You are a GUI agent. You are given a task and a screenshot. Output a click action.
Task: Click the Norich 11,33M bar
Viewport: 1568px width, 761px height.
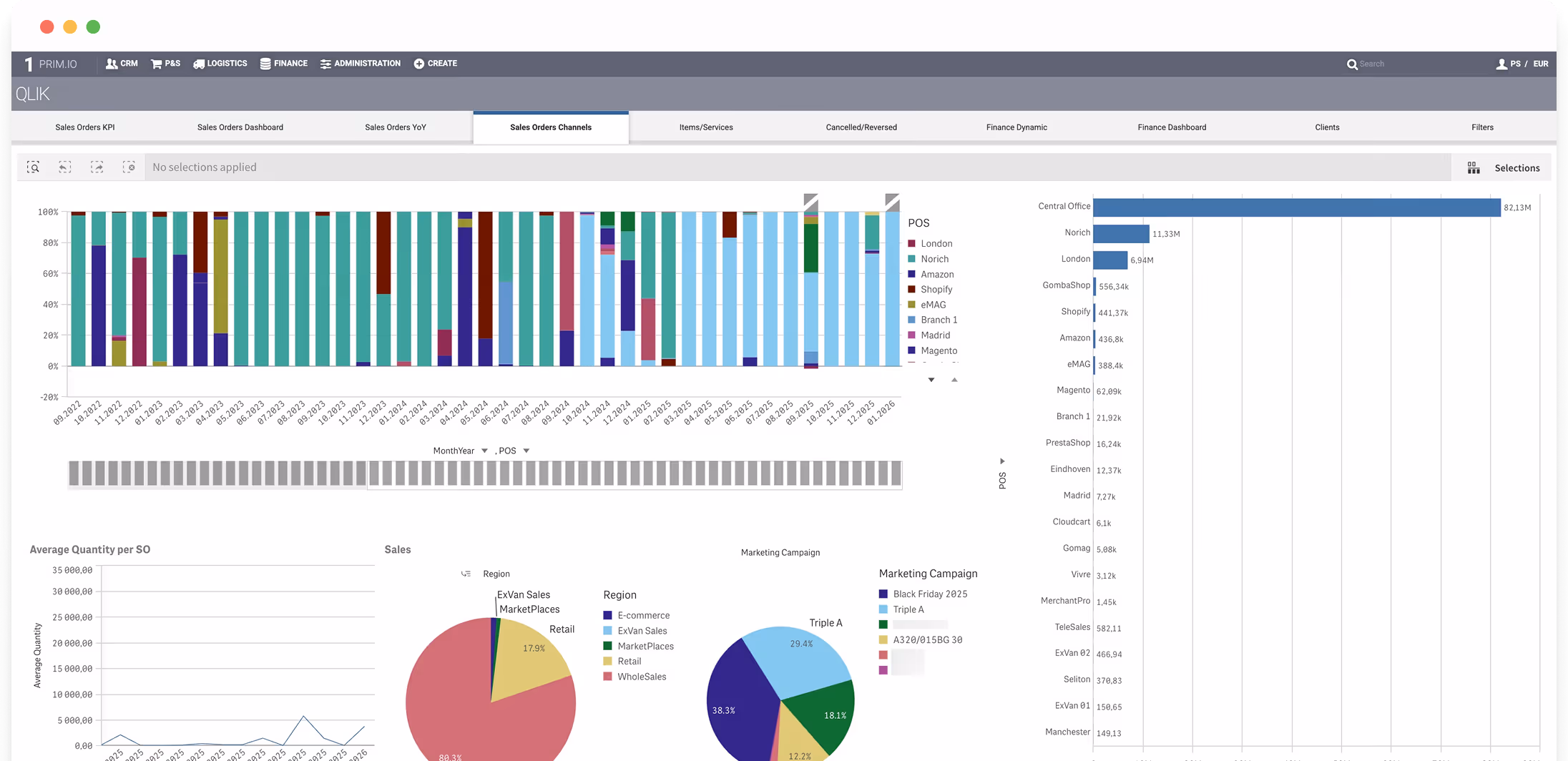click(1121, 234)
